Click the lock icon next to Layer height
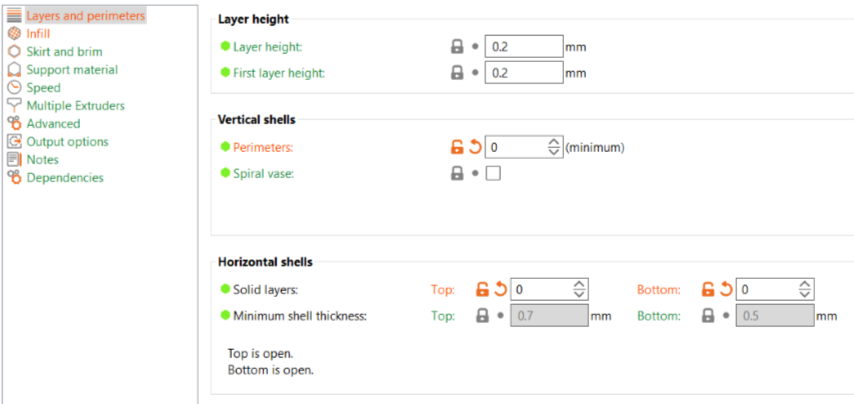This screenshot has height=404, width=854. 457,47
